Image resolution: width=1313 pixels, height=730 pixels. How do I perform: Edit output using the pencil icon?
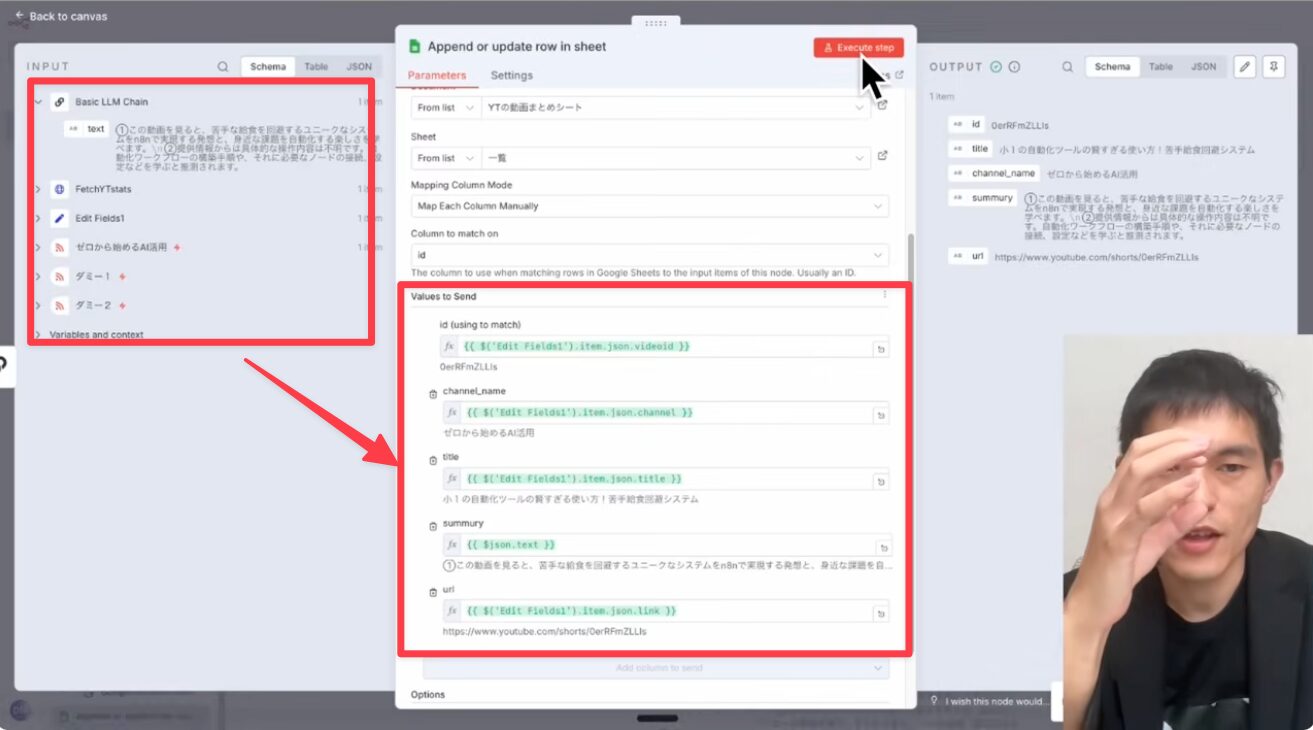(1244, 67)
